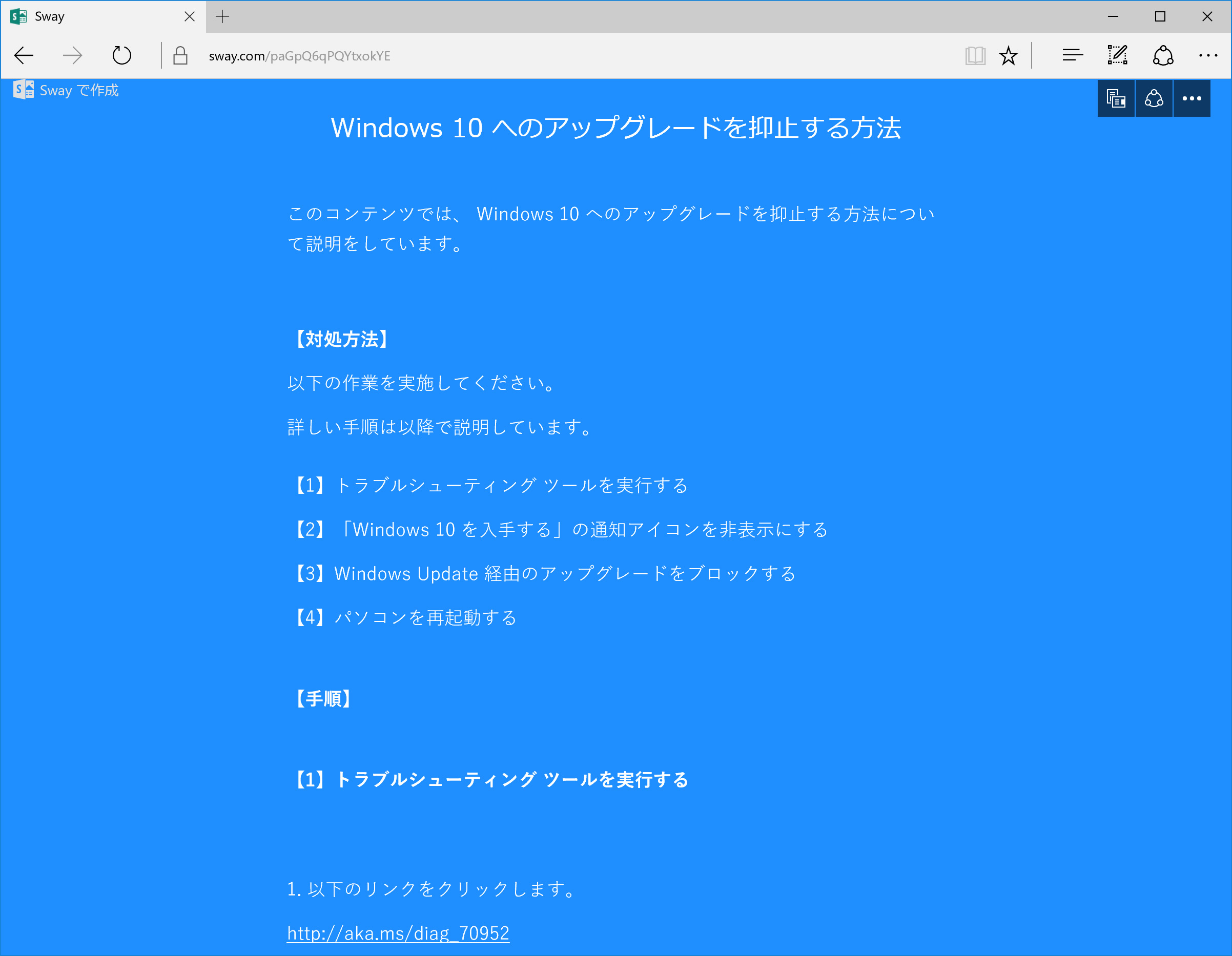Open Reading view book icon
1232x956 pixels.
(x=975, y=56)
